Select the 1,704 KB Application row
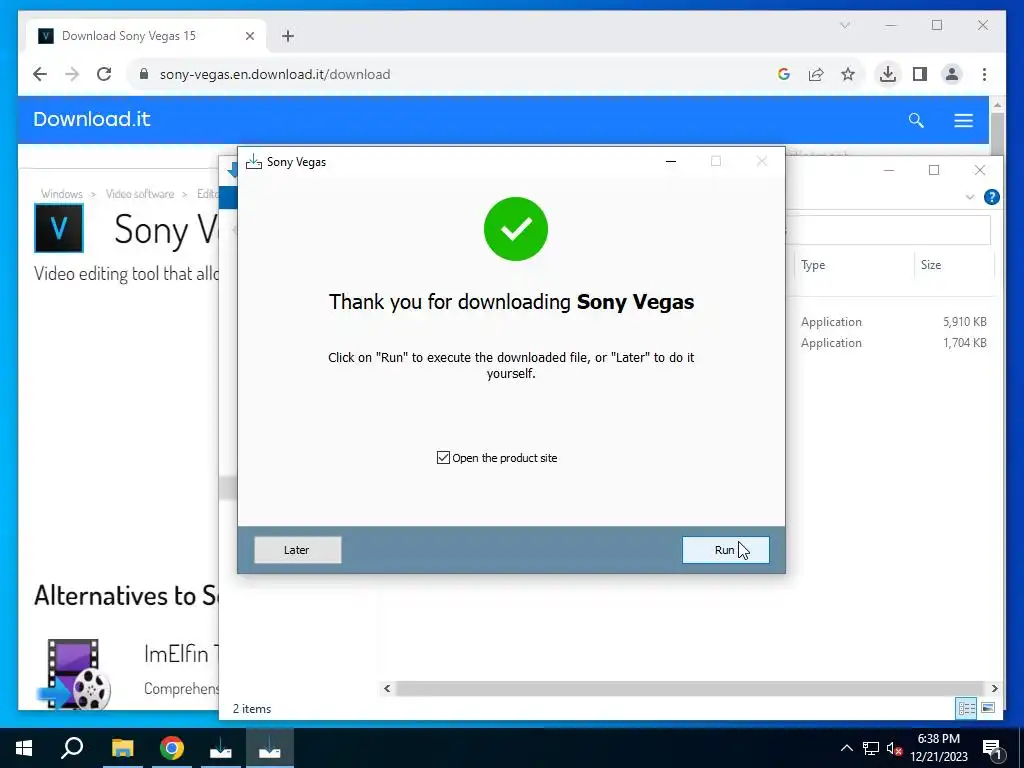 tap(893, 343)
